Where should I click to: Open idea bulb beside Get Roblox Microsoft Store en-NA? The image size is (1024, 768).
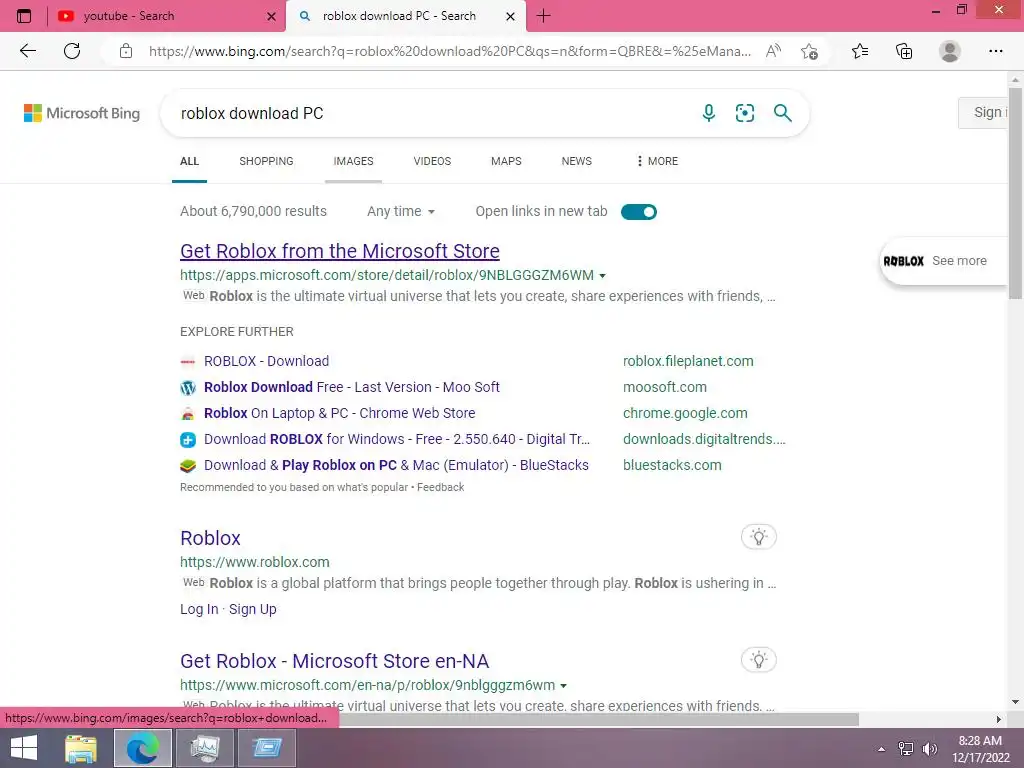click(759, 660)
